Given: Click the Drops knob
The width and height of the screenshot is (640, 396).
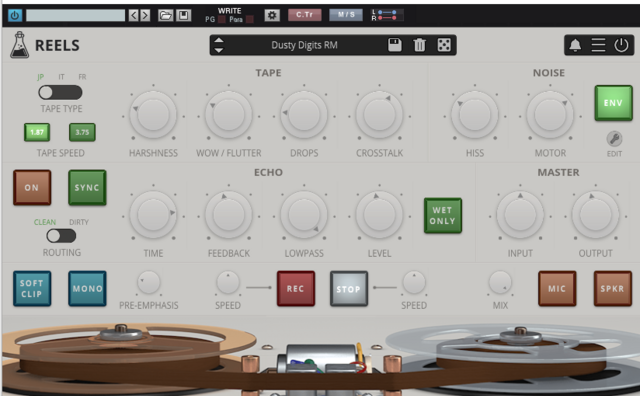Looking at the screenshot, I should pyautogui.click(x=304, y=115).
